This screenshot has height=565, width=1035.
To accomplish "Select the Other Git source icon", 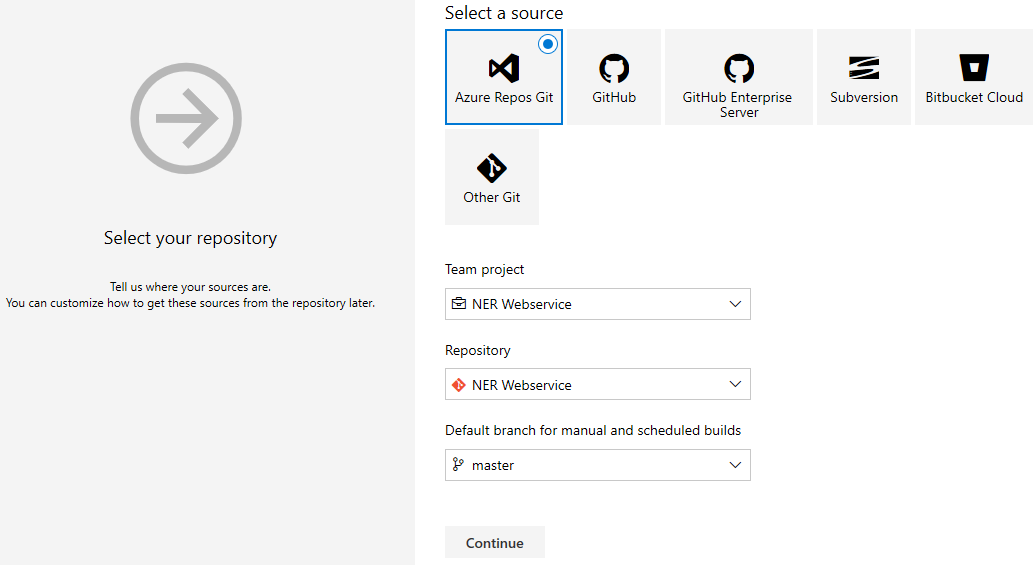I will pyautogui.click(x=492, y=168).
